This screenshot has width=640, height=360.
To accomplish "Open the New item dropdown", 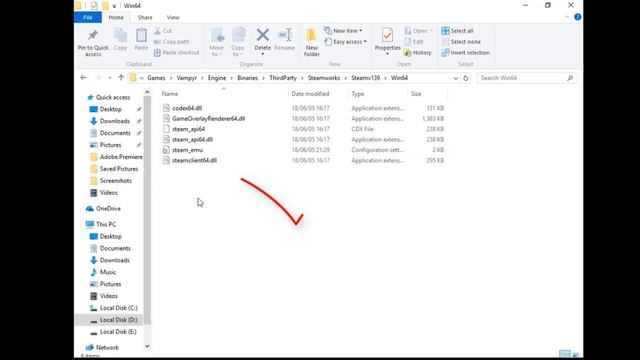I will tap(343, 31).
